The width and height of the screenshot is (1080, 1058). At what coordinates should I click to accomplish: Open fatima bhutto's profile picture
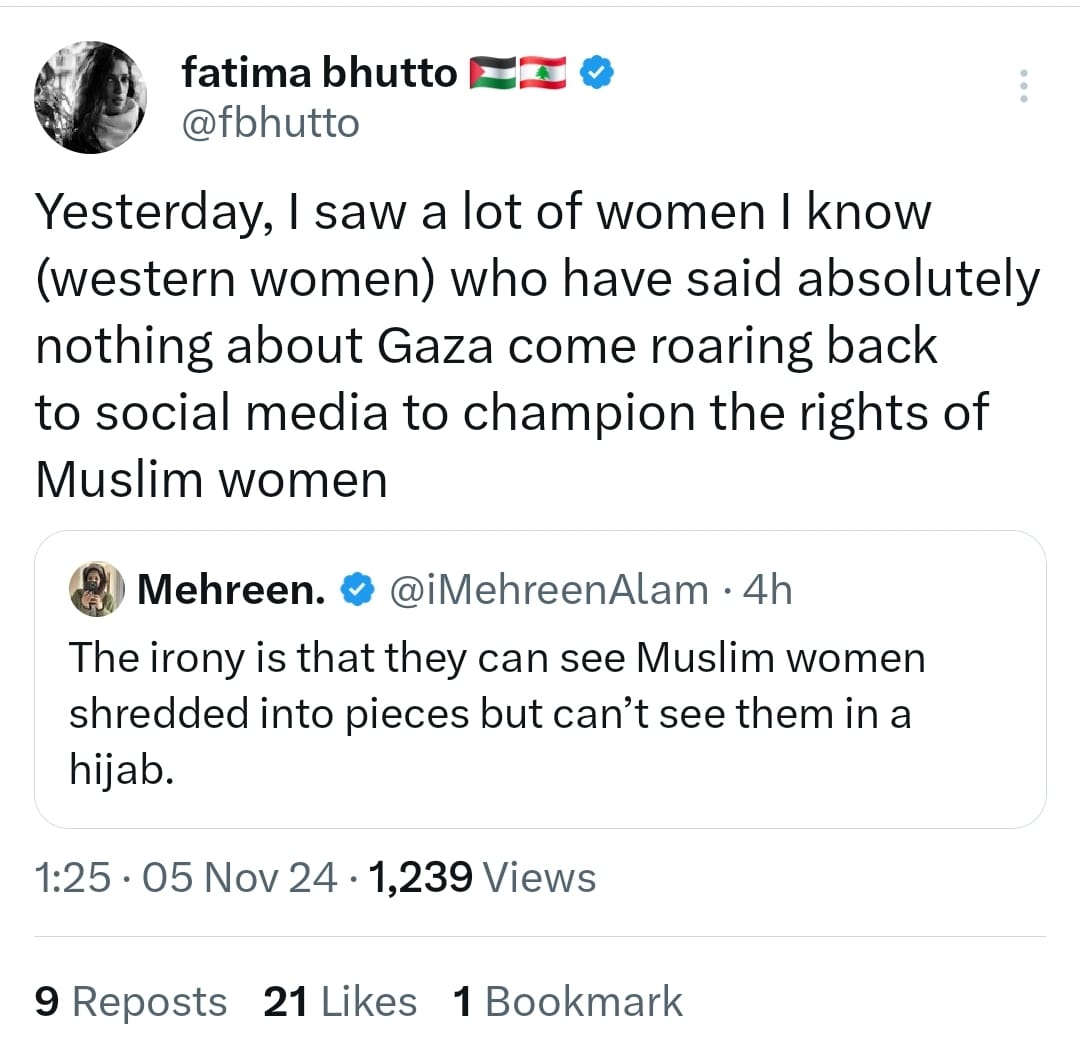(x=90, y=98)
